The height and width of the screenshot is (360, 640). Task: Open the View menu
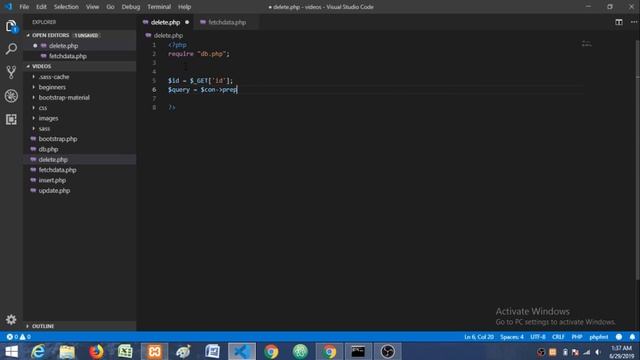tap(92, 7)
